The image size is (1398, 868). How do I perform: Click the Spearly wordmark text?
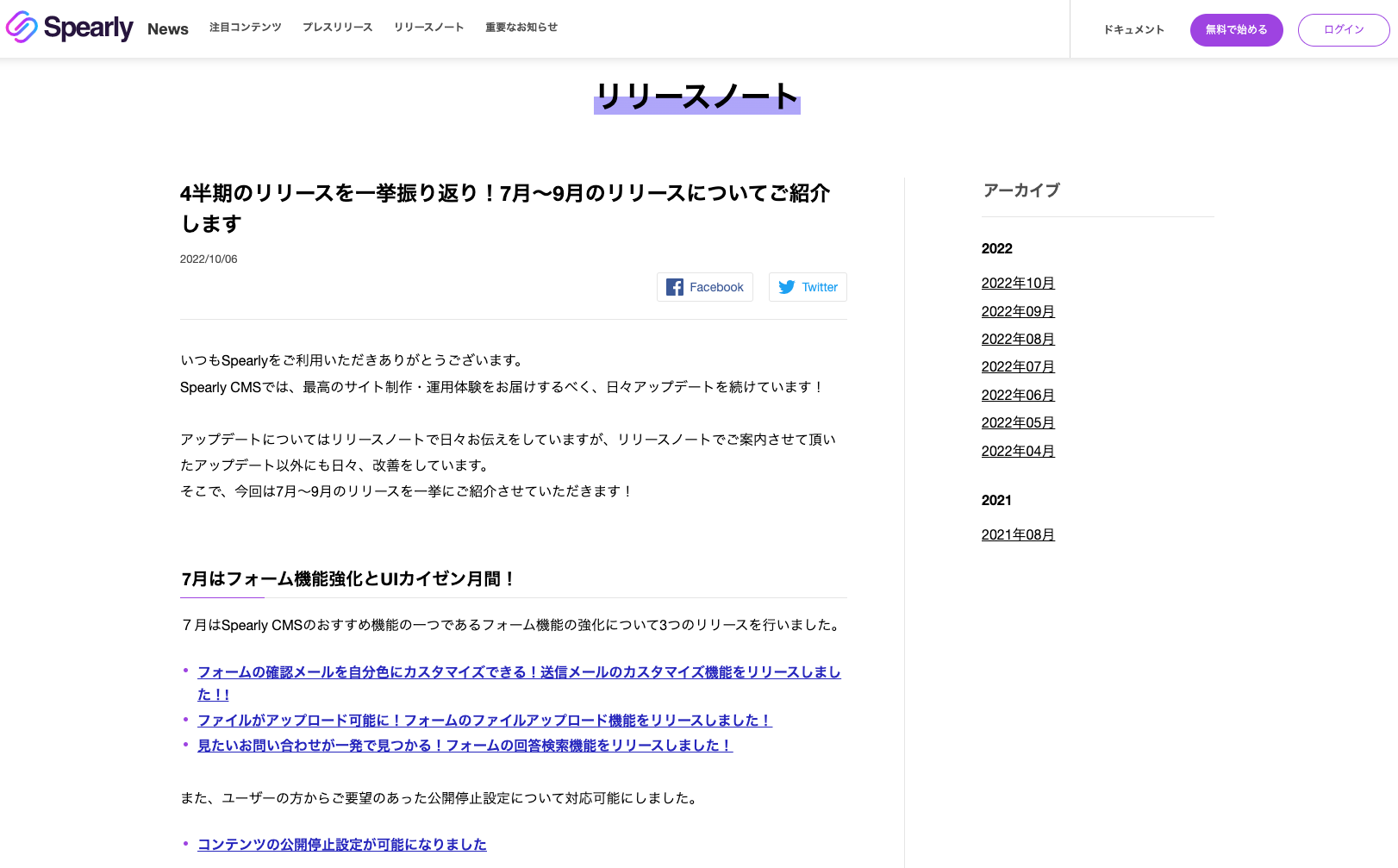tap(88, 28)
